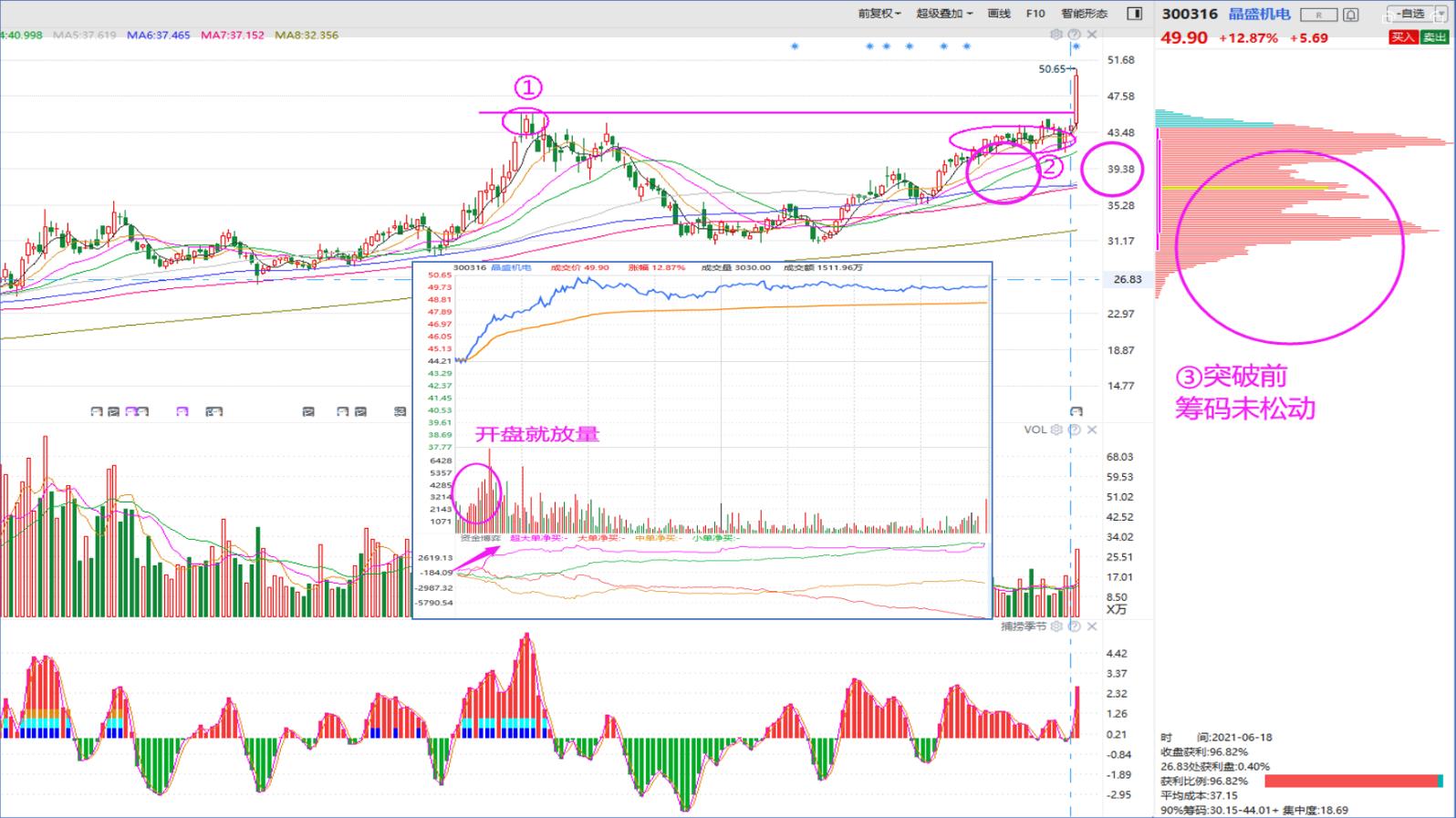Image resolution: width=1456 pixels, height=818 pixels.
Task: Click the leftmost blue star event marker
Action: 795,47
